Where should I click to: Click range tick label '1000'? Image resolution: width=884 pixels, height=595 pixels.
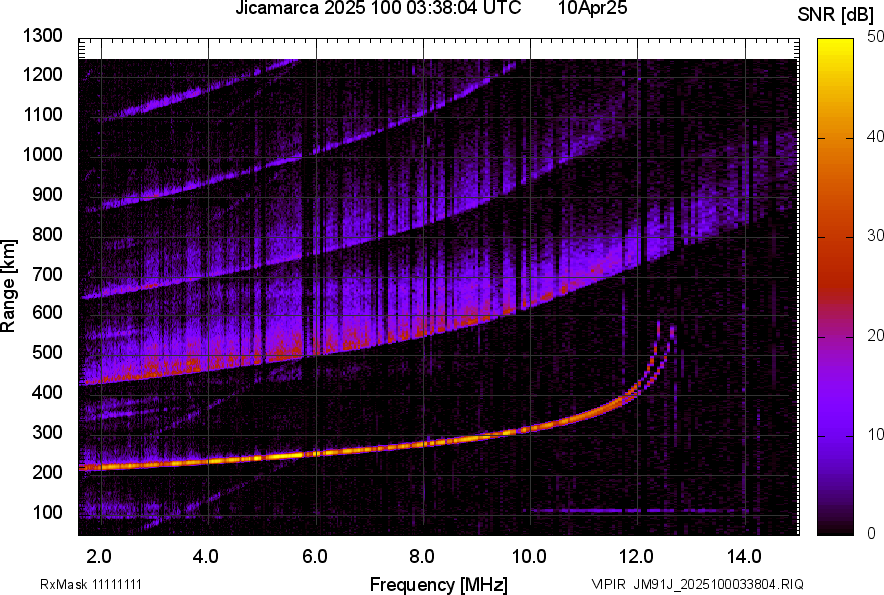coord(42,154)
